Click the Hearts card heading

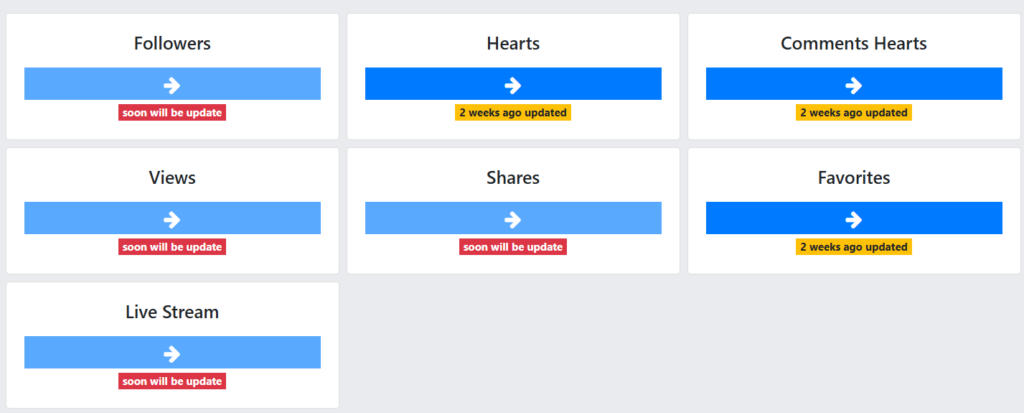pyautogui.click(x=513, y=44)
